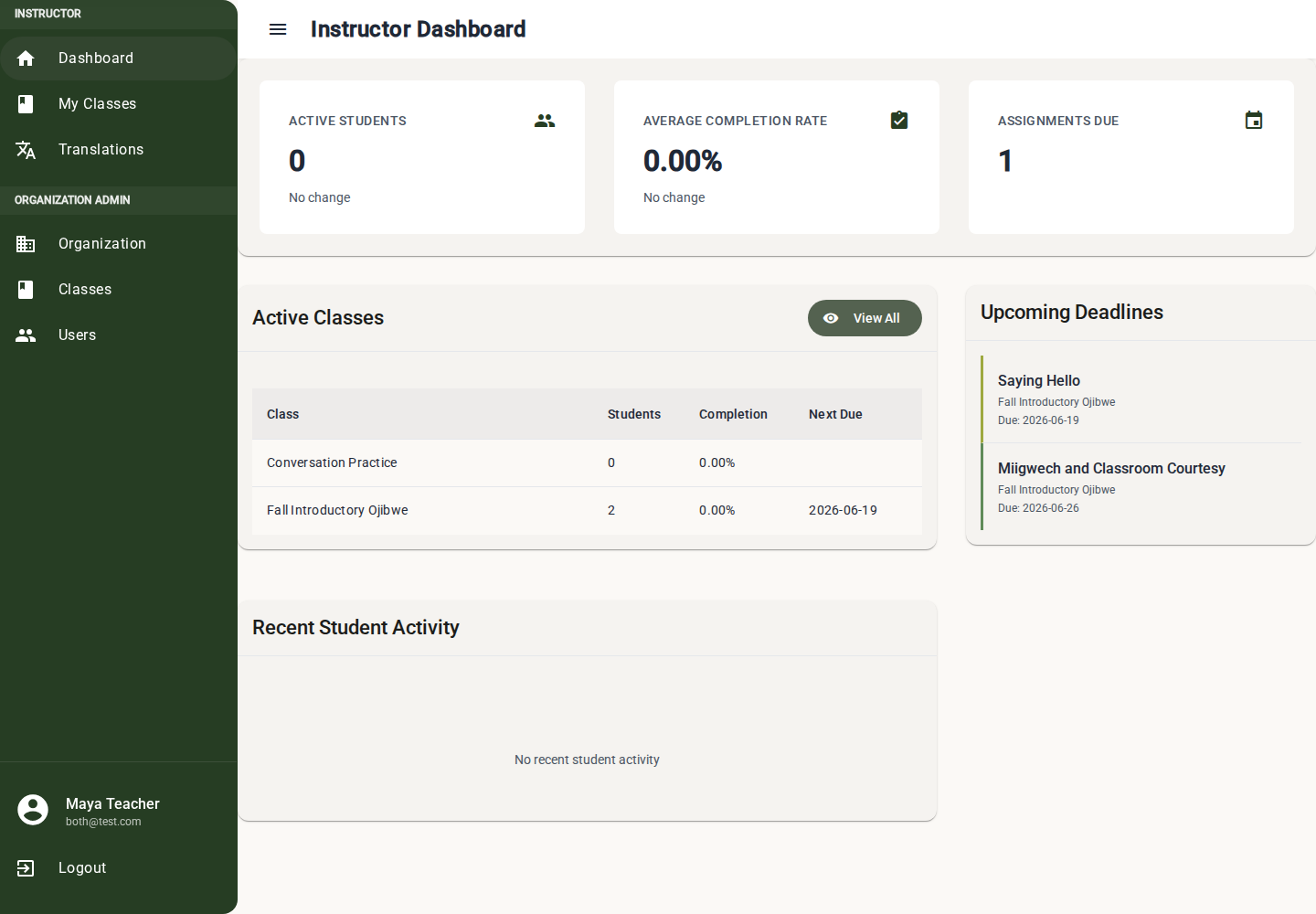Click the Upcoming Deadlines heading
The width and height of the screenshot is (1316, 914).
1072,313
